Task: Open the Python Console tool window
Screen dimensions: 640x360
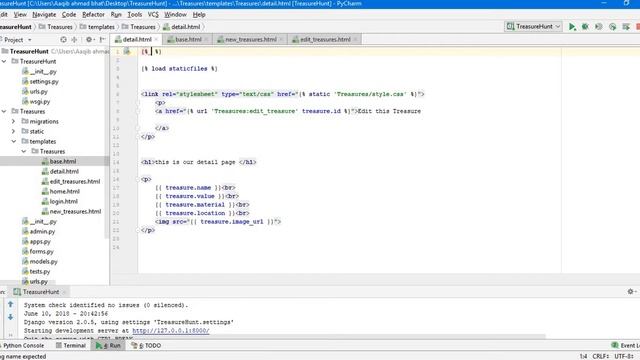Action: coord(22,345)
